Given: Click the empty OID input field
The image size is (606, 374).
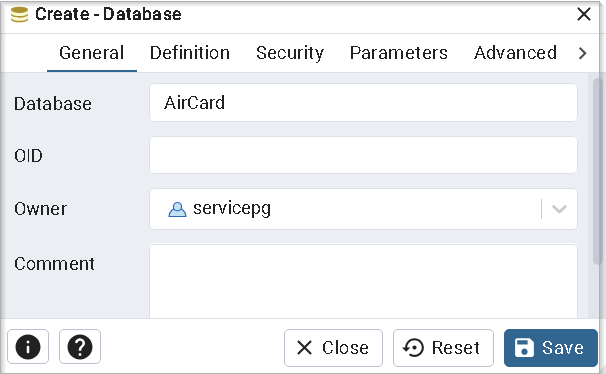Looking at the screenshot, I should pyautogui.click(x=363, y=155).
